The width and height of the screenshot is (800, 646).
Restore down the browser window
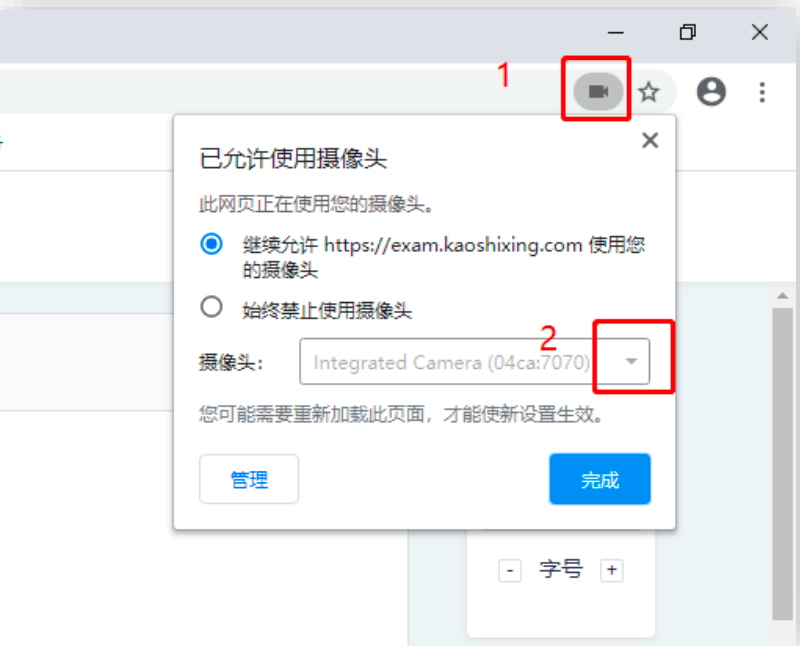(x=688, y=33)
